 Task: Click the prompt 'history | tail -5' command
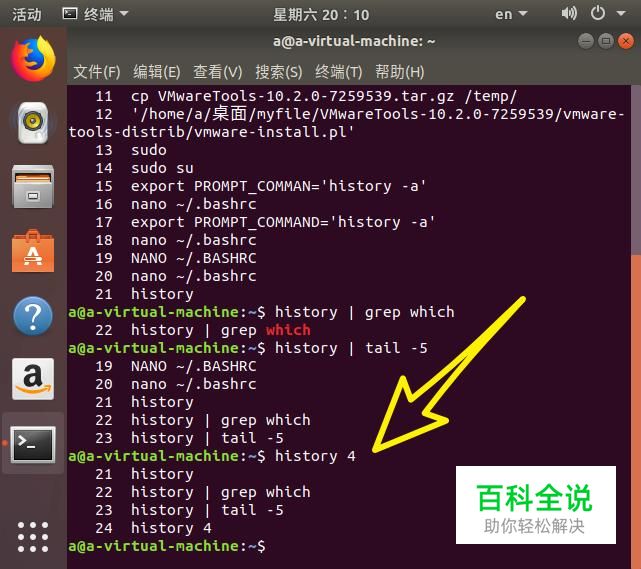point(351,348)
